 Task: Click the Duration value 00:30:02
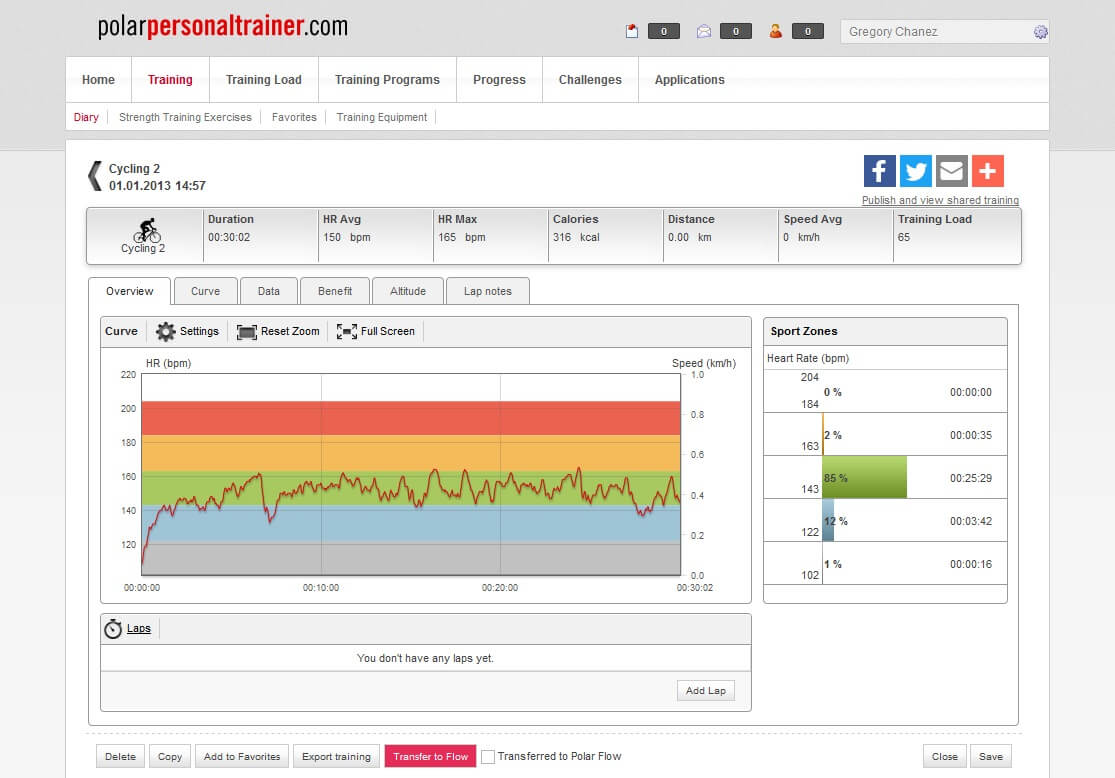coord(229,238)
